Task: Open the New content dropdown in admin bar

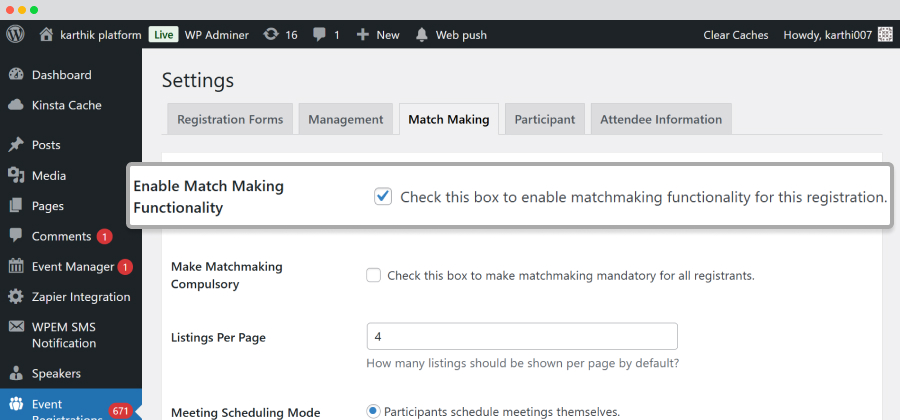Action: point(378,35)
